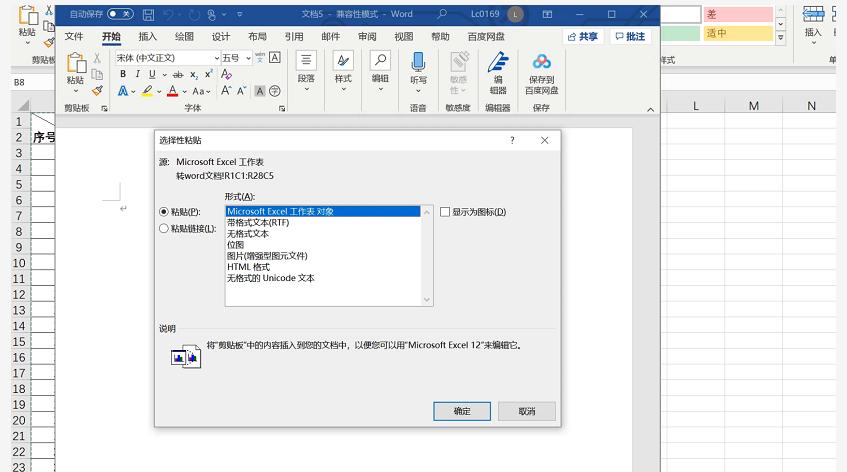Toggle the AutoSave (自动保存) switch
This screenshot has width=847, height=472.
coord(120,14)
